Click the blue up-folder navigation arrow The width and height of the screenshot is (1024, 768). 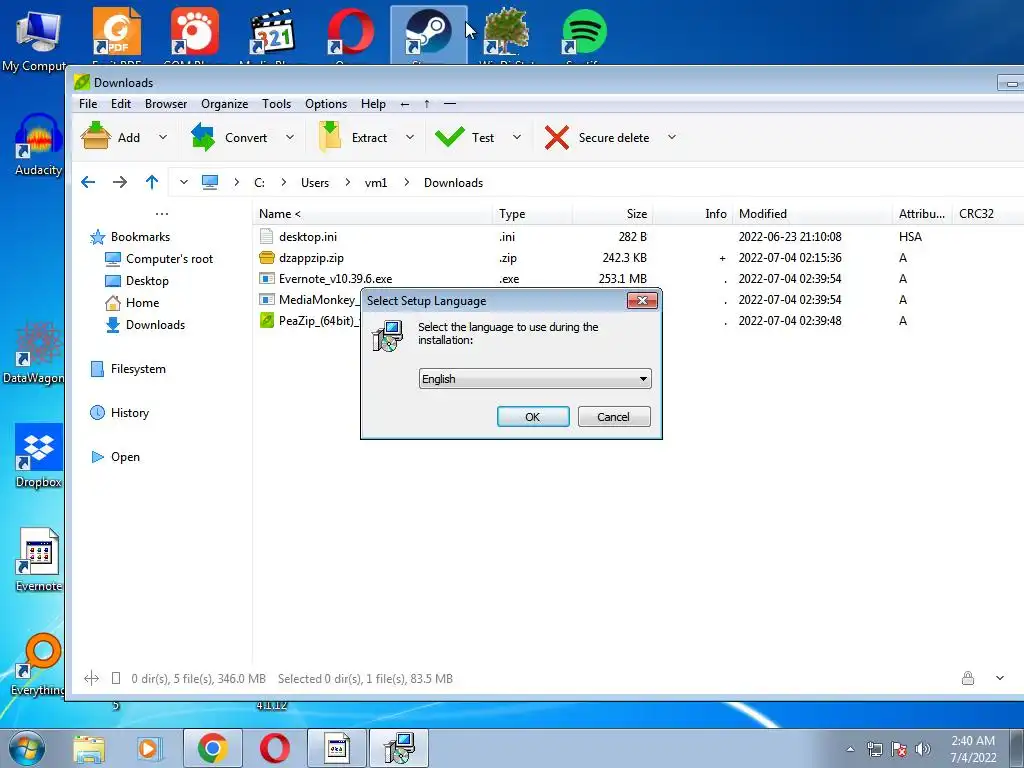point(152,182)
